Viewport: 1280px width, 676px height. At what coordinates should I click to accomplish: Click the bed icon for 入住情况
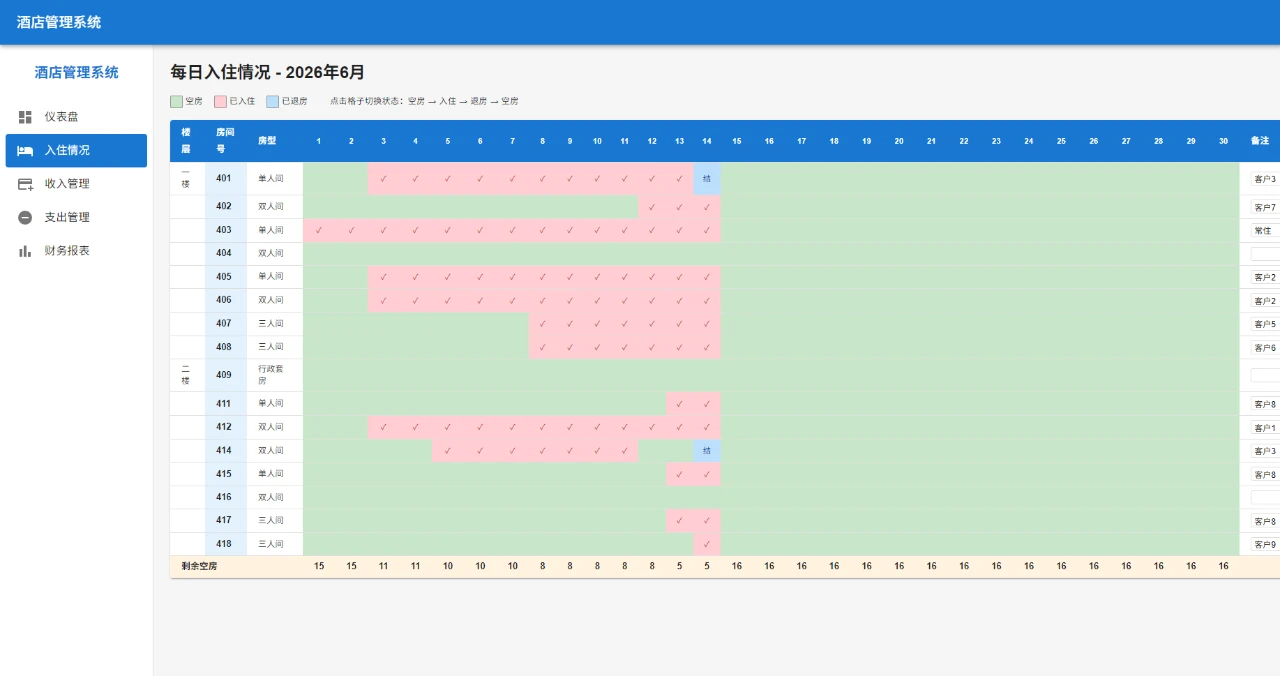point(25,150)
